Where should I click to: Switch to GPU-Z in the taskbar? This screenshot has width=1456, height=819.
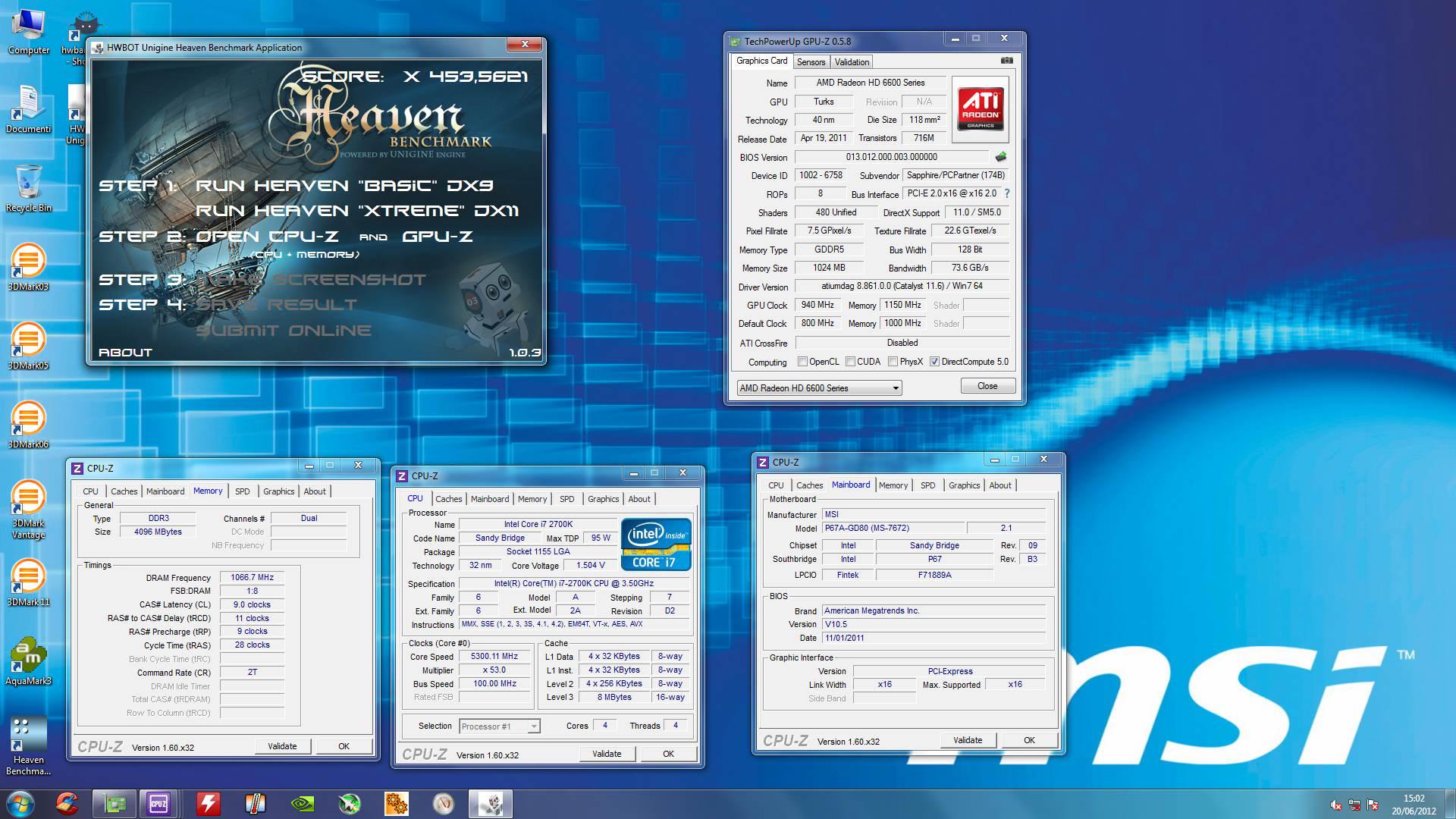115,804
